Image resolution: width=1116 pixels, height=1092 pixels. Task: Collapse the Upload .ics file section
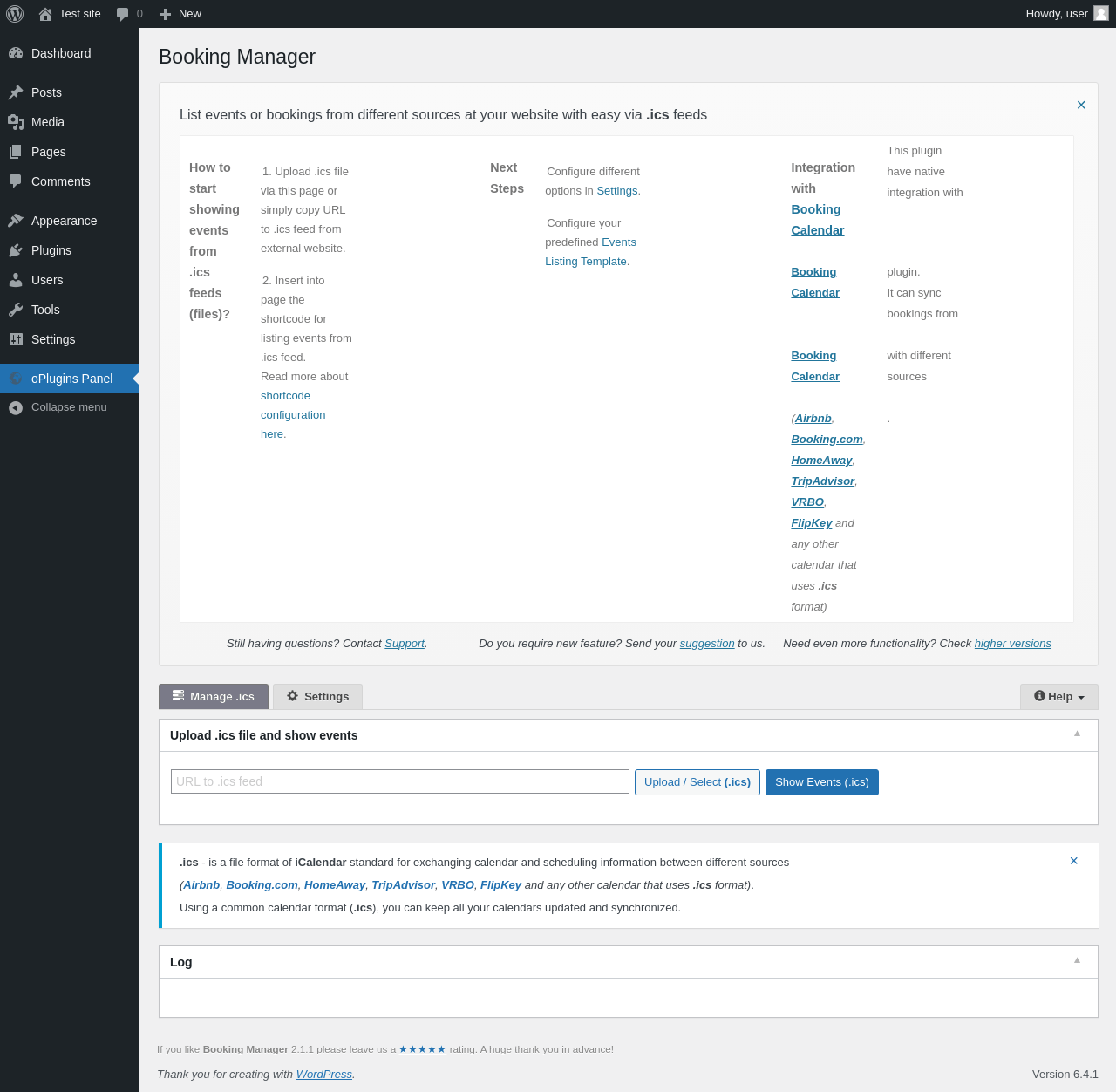pos(1078,734)
